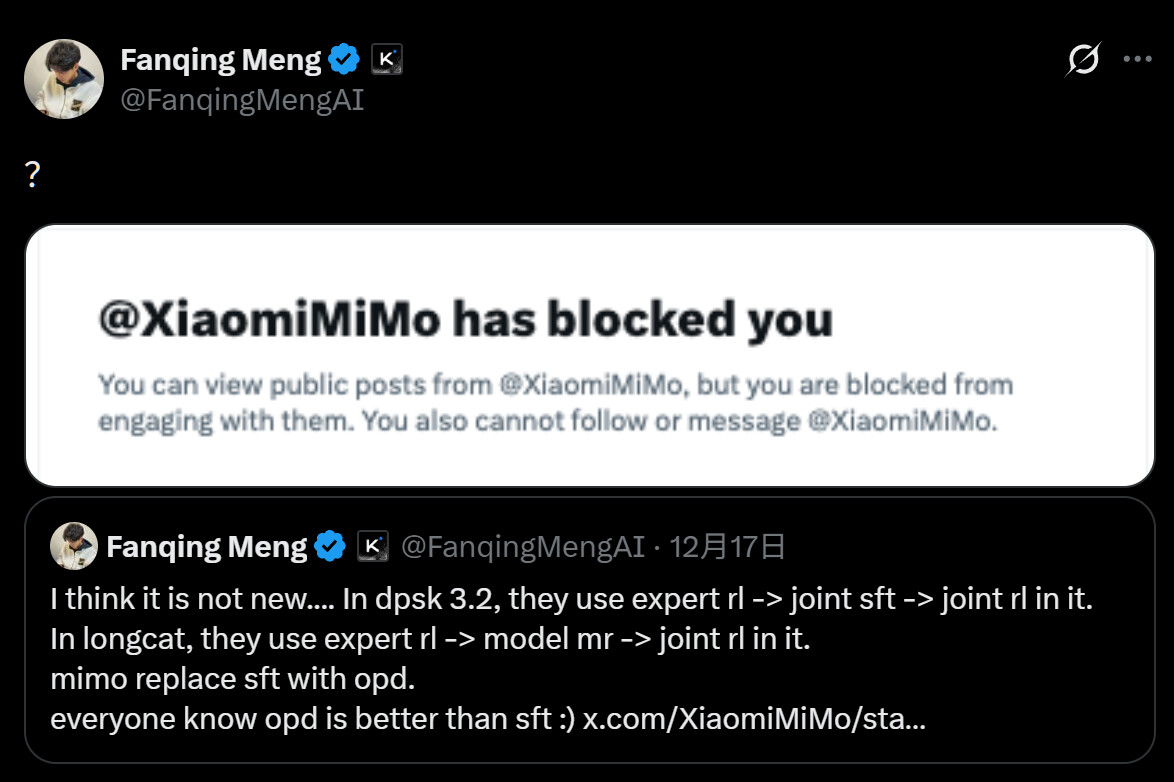Open the @FanqingMengAI handle under header name
Screen dimensions: 1174x782
(x=242, y=100)
